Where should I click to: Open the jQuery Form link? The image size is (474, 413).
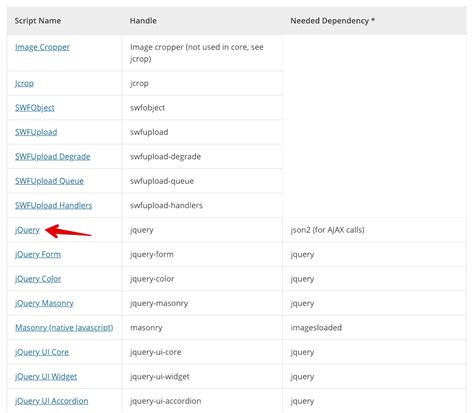(38, 254)
